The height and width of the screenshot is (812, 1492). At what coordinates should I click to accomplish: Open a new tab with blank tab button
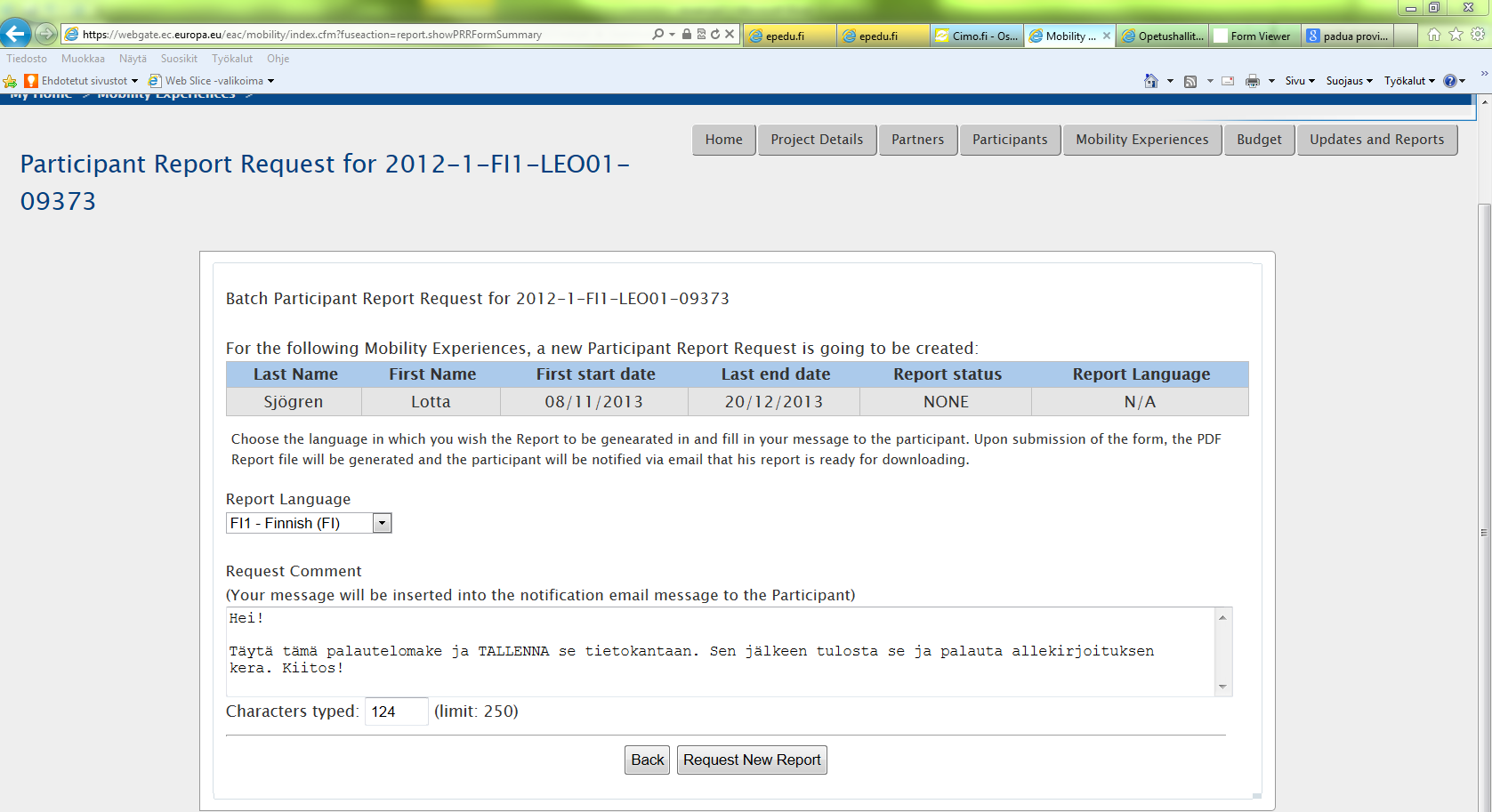pos(1406,36)
